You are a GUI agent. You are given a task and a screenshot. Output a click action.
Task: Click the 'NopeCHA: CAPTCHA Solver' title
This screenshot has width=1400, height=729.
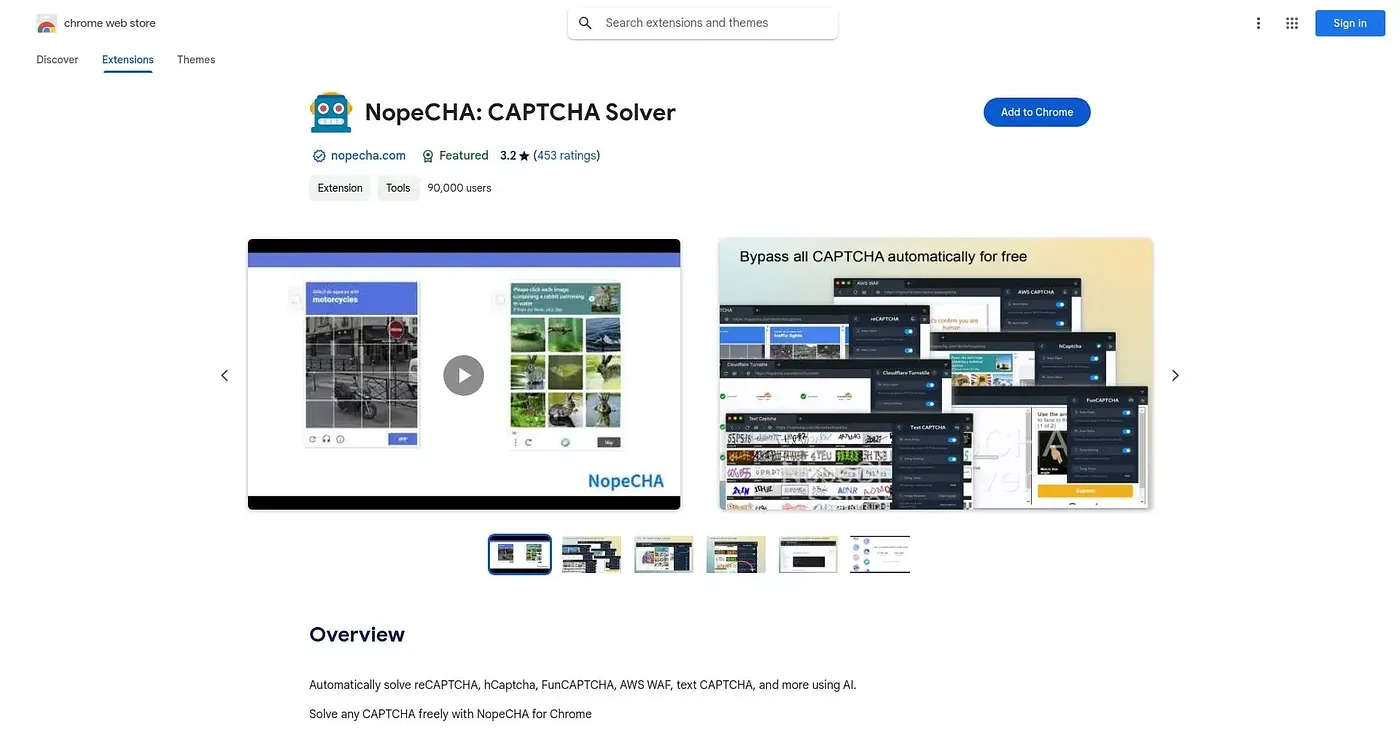(520, 112)
